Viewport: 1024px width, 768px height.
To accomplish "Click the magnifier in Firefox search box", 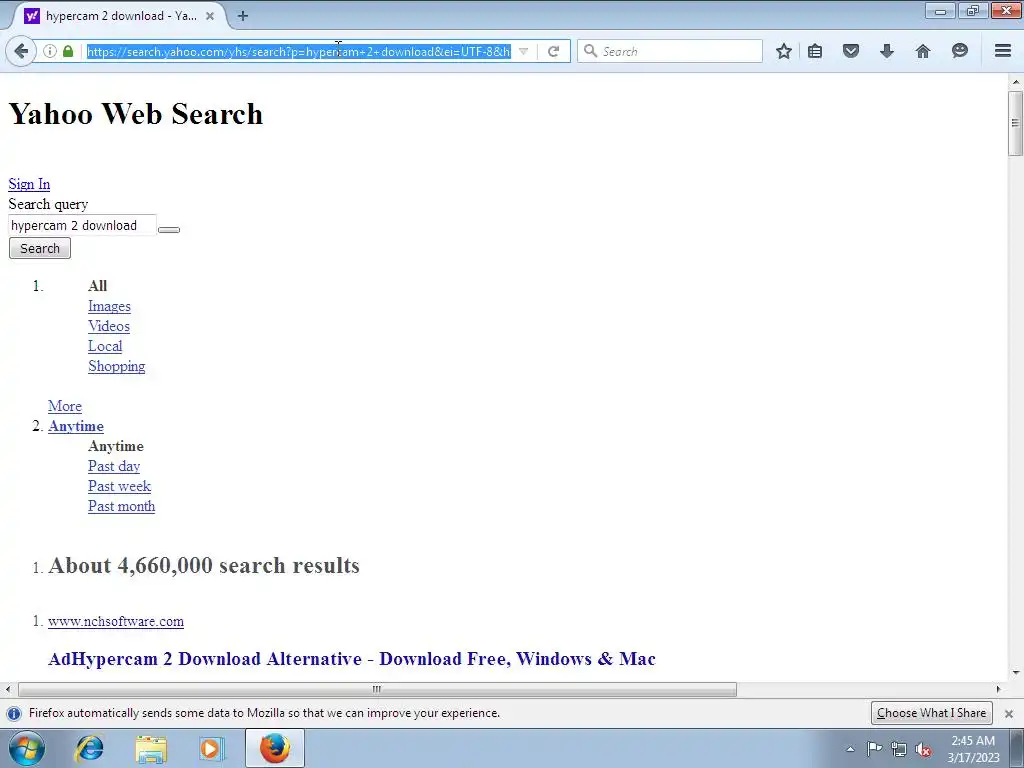I will [590, 51].
